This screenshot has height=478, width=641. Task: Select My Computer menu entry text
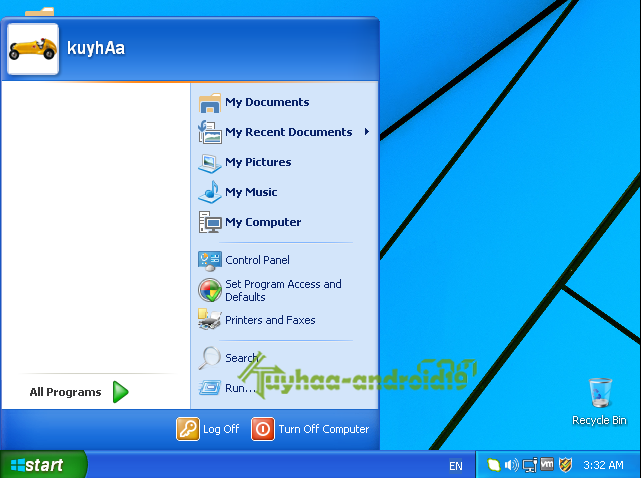[263, 222]
